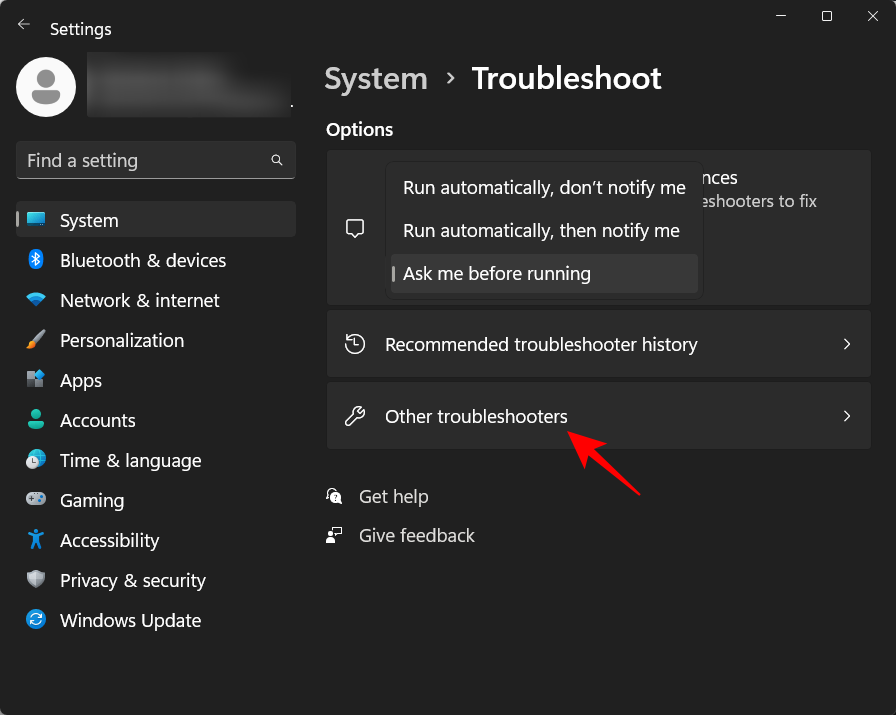
Task: Open Accounts settings from the sidebar
Action: 37,420
